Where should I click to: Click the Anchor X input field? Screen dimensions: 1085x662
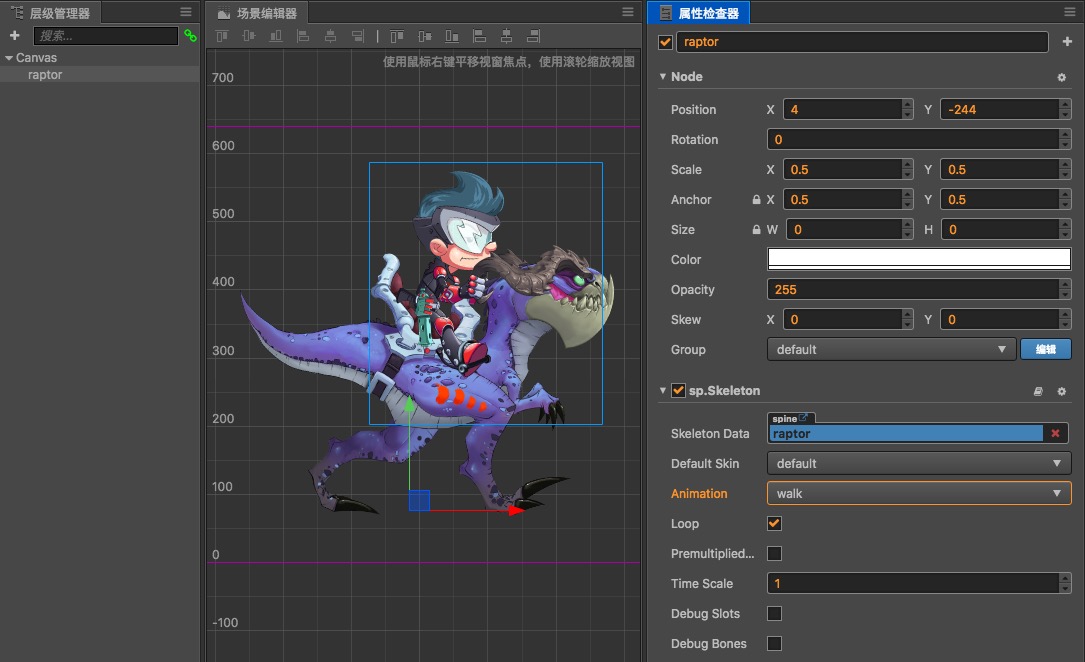click(843, 199)
